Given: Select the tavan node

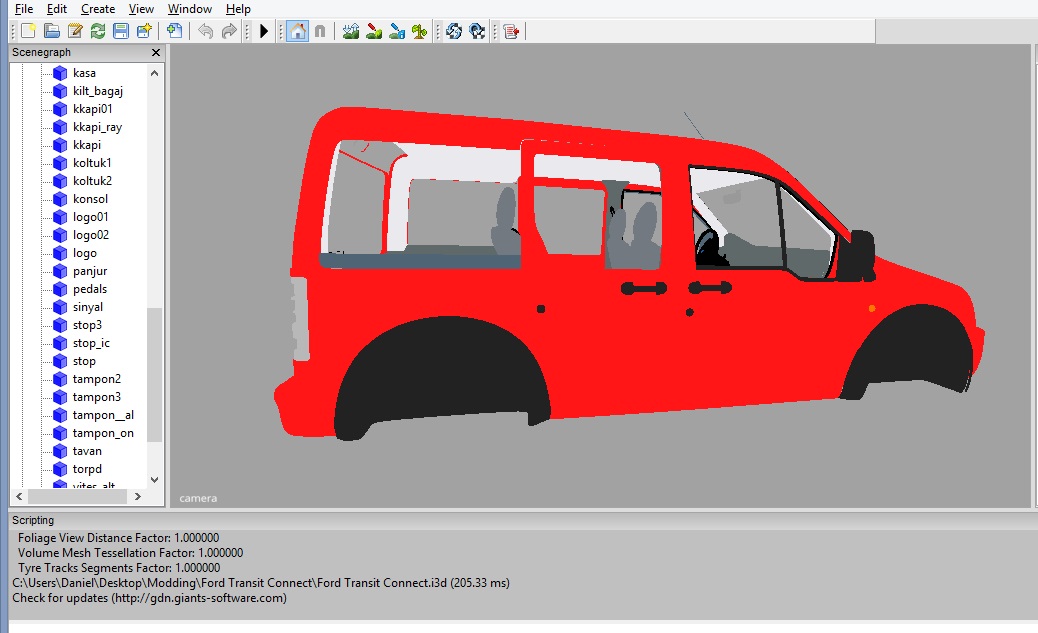Looking at the screenshot, I should pyautogui.click(x=87, y=451).
